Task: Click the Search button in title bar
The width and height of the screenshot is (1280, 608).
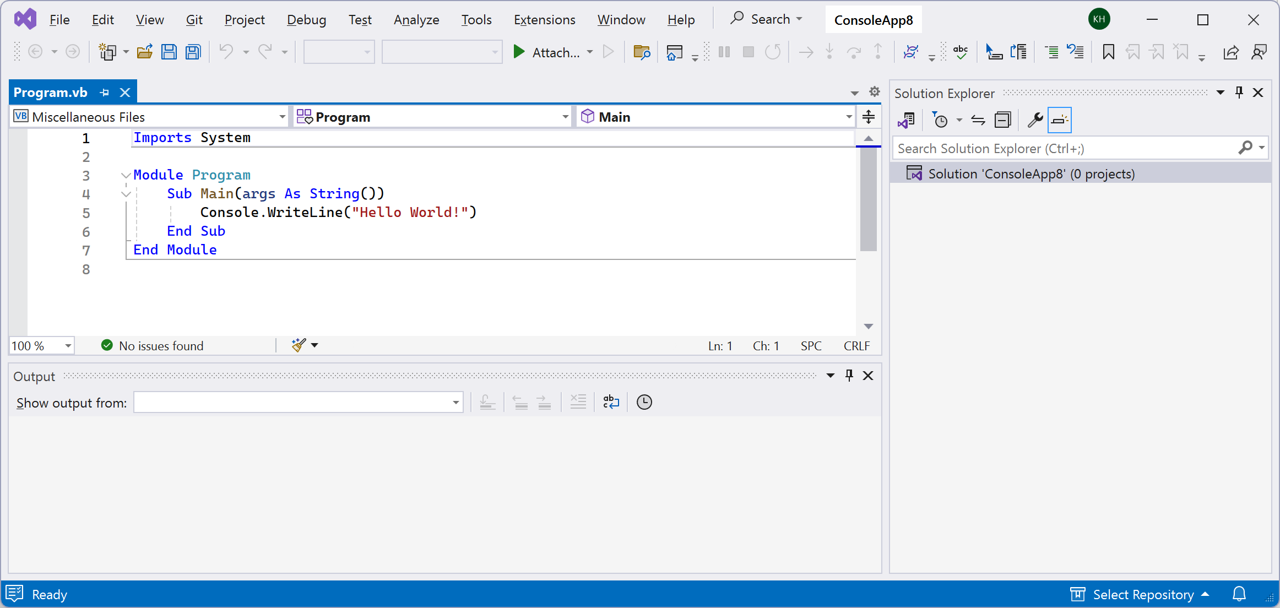Action: [x=766, y=19]
